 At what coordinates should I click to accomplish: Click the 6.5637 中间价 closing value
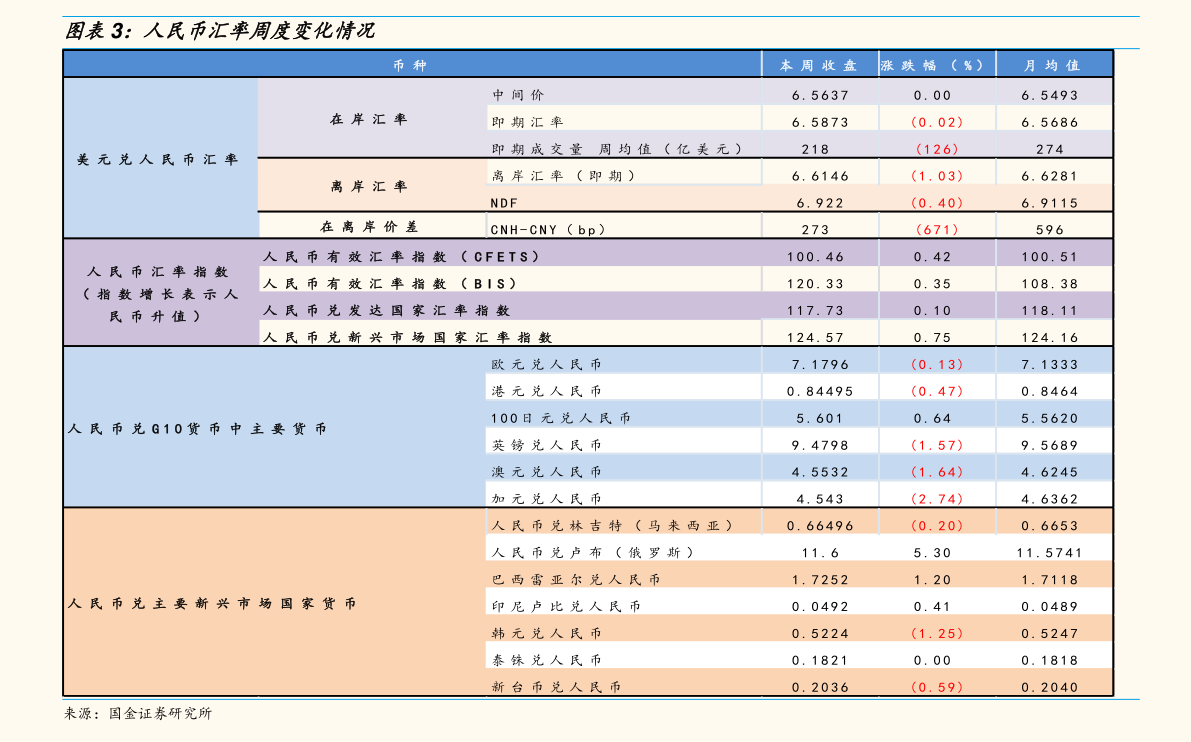820,96
